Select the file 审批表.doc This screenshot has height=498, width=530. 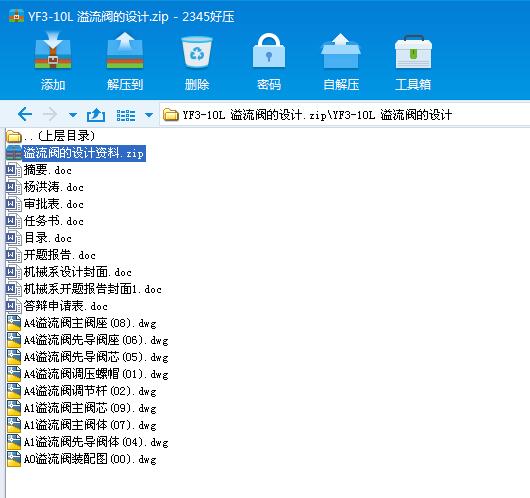point(45,204)
